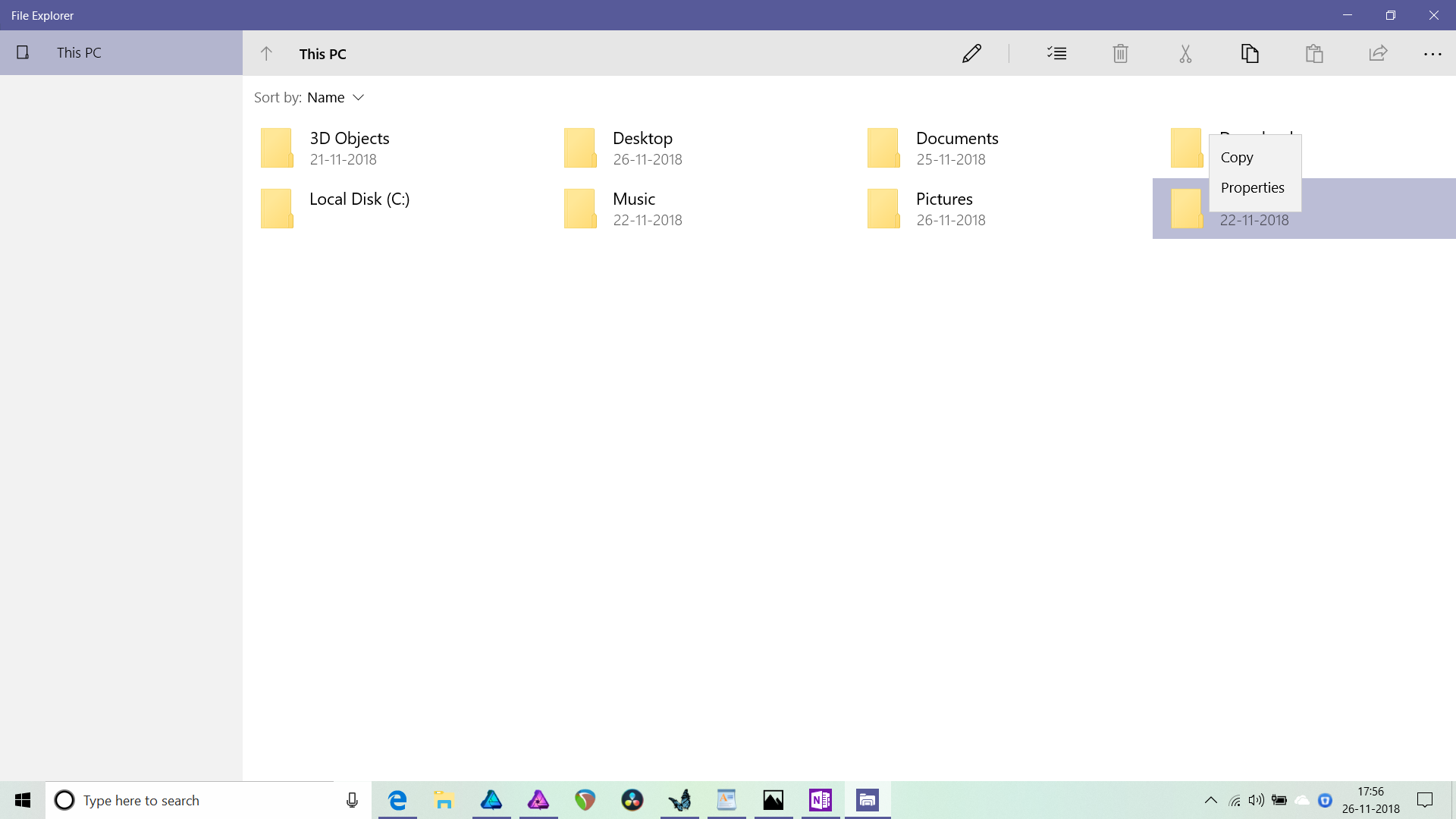
Task: Open the more options ellipsis menu
Action: click(x=1432, y=54)
